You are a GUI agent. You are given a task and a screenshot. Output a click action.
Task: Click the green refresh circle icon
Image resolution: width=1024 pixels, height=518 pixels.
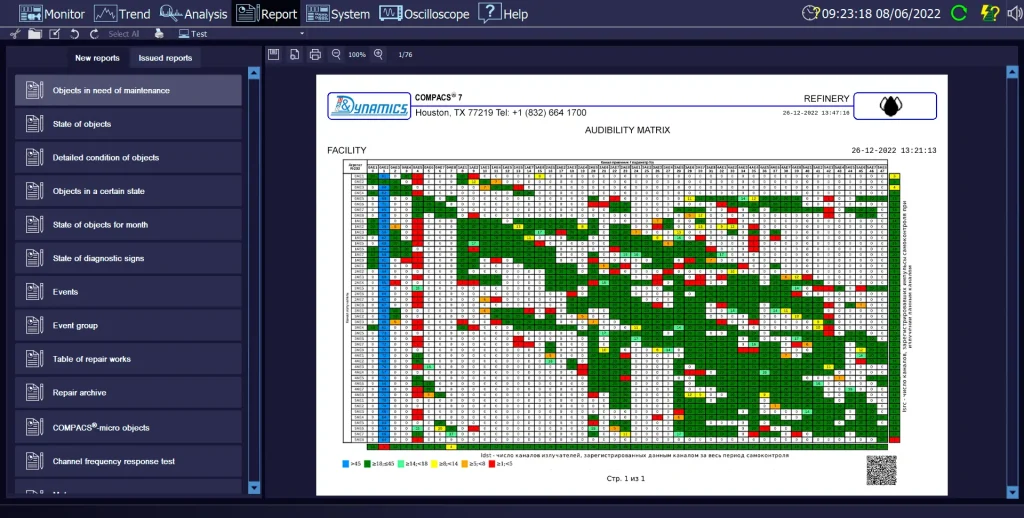(959, 13)
